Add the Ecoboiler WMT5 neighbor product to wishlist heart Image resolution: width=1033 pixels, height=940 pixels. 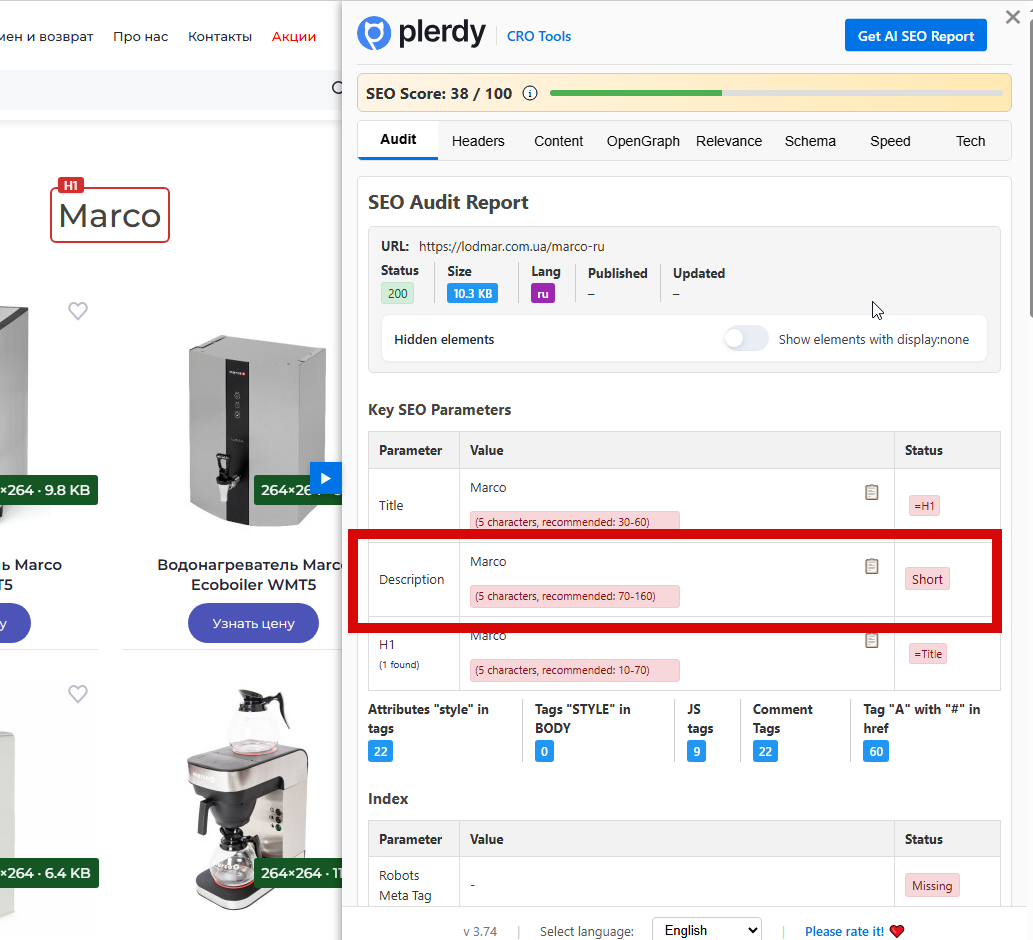(x=78, y=310)
